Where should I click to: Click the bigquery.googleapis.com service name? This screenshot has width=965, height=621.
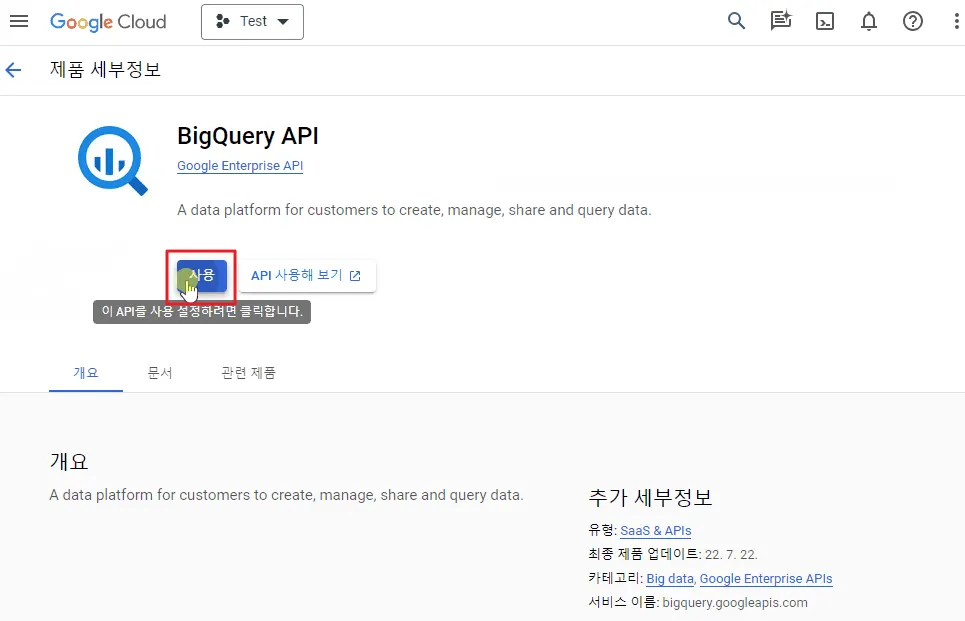(735, 603)
